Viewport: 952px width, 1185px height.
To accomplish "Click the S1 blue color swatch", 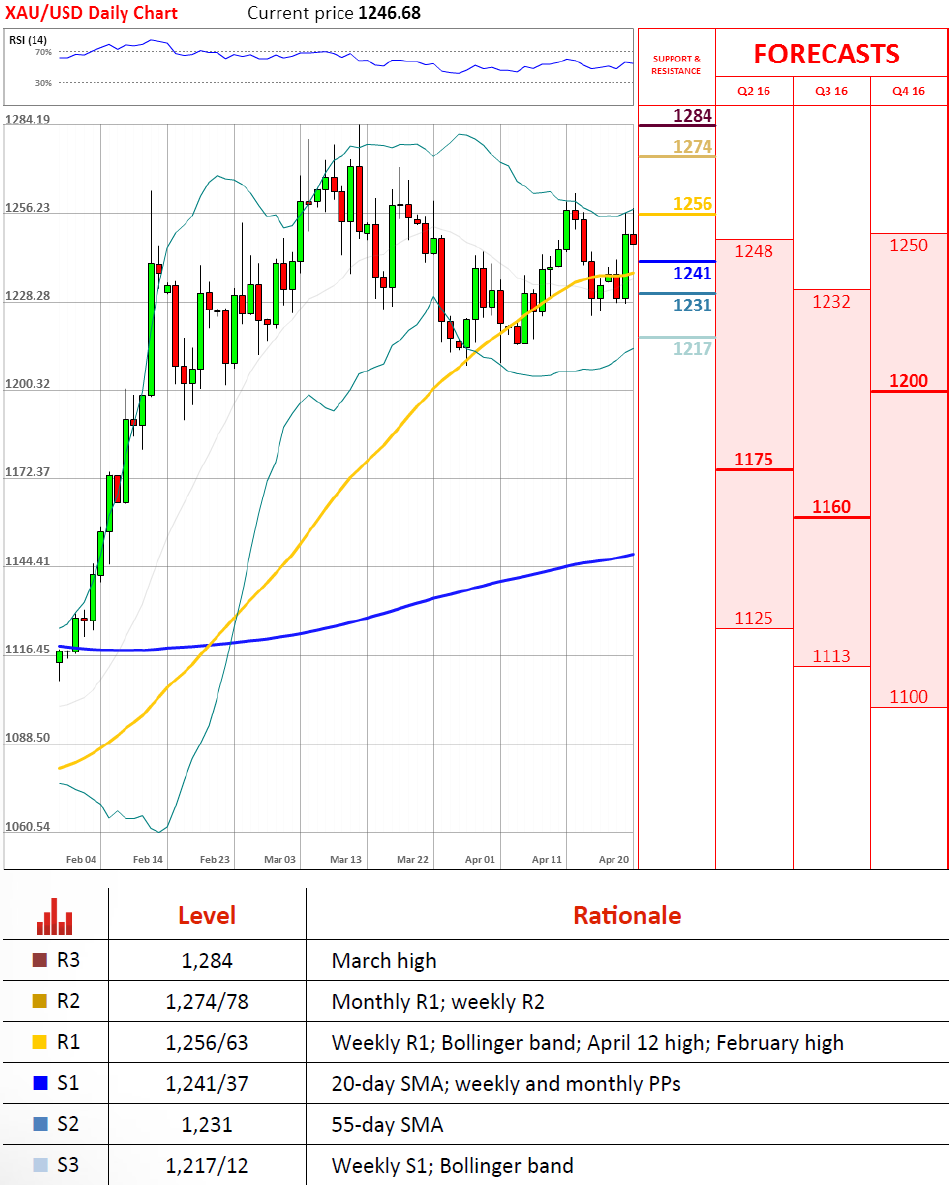I will [40, 1083].
